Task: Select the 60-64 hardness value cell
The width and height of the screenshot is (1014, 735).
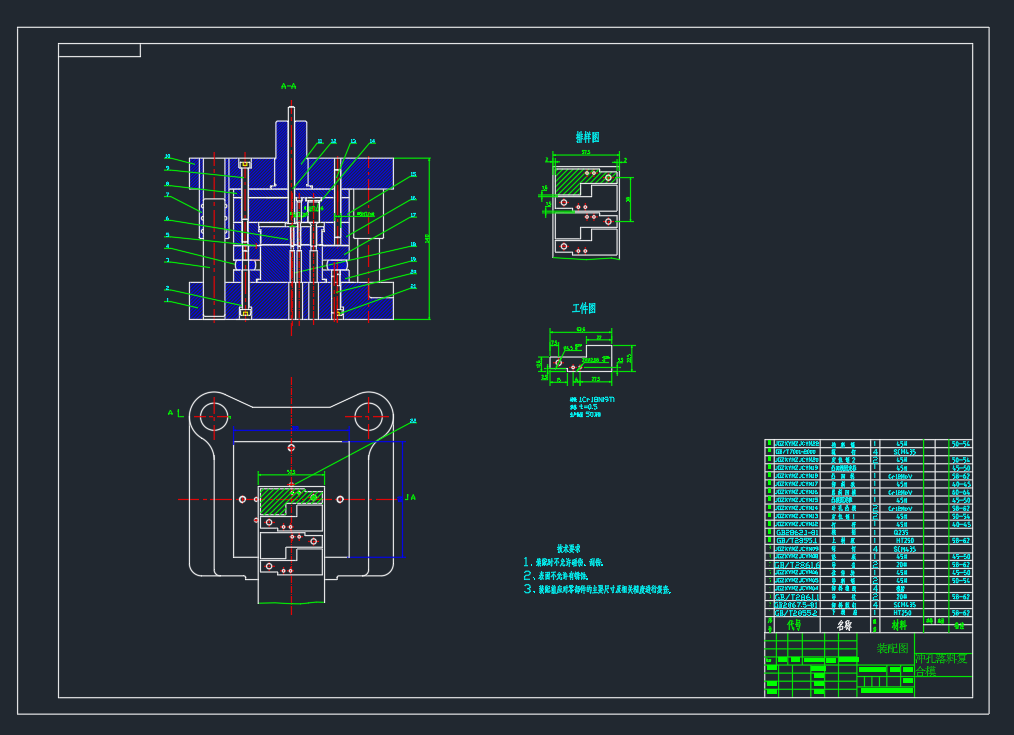Action: [960, 493]
